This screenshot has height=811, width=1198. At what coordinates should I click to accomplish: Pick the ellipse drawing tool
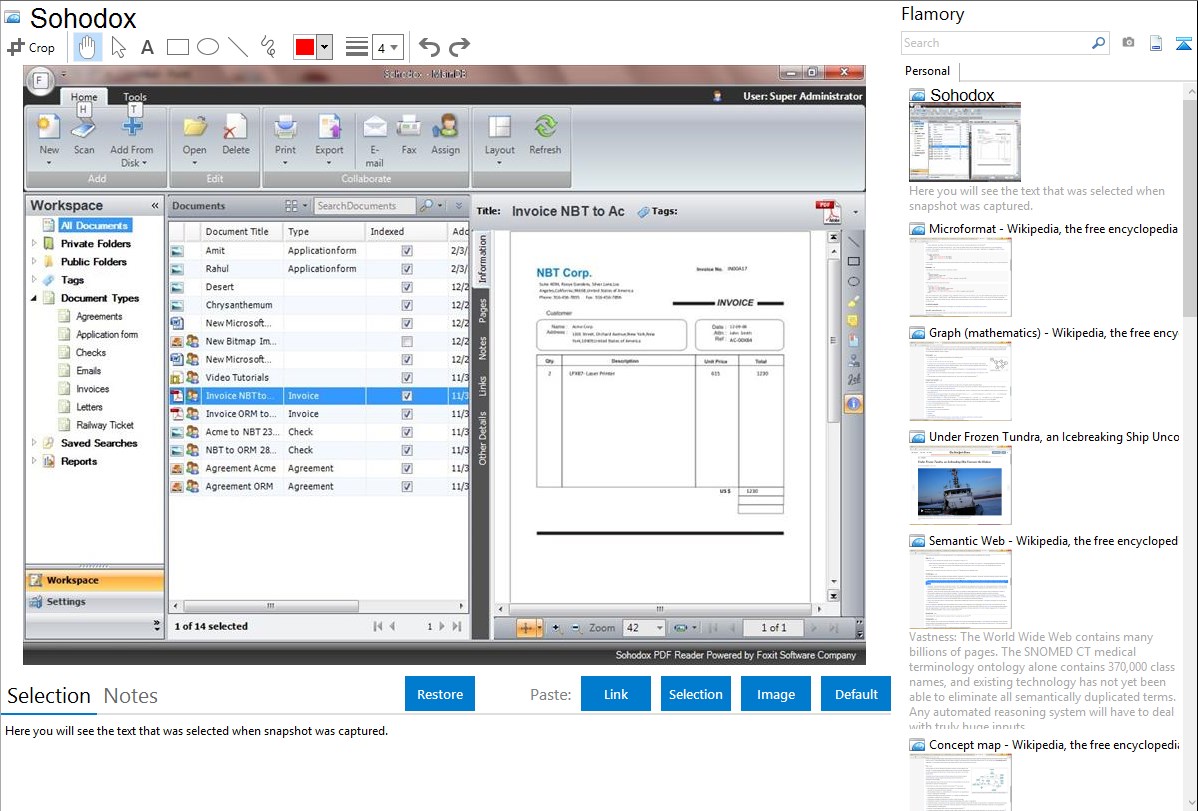(207, 47)
